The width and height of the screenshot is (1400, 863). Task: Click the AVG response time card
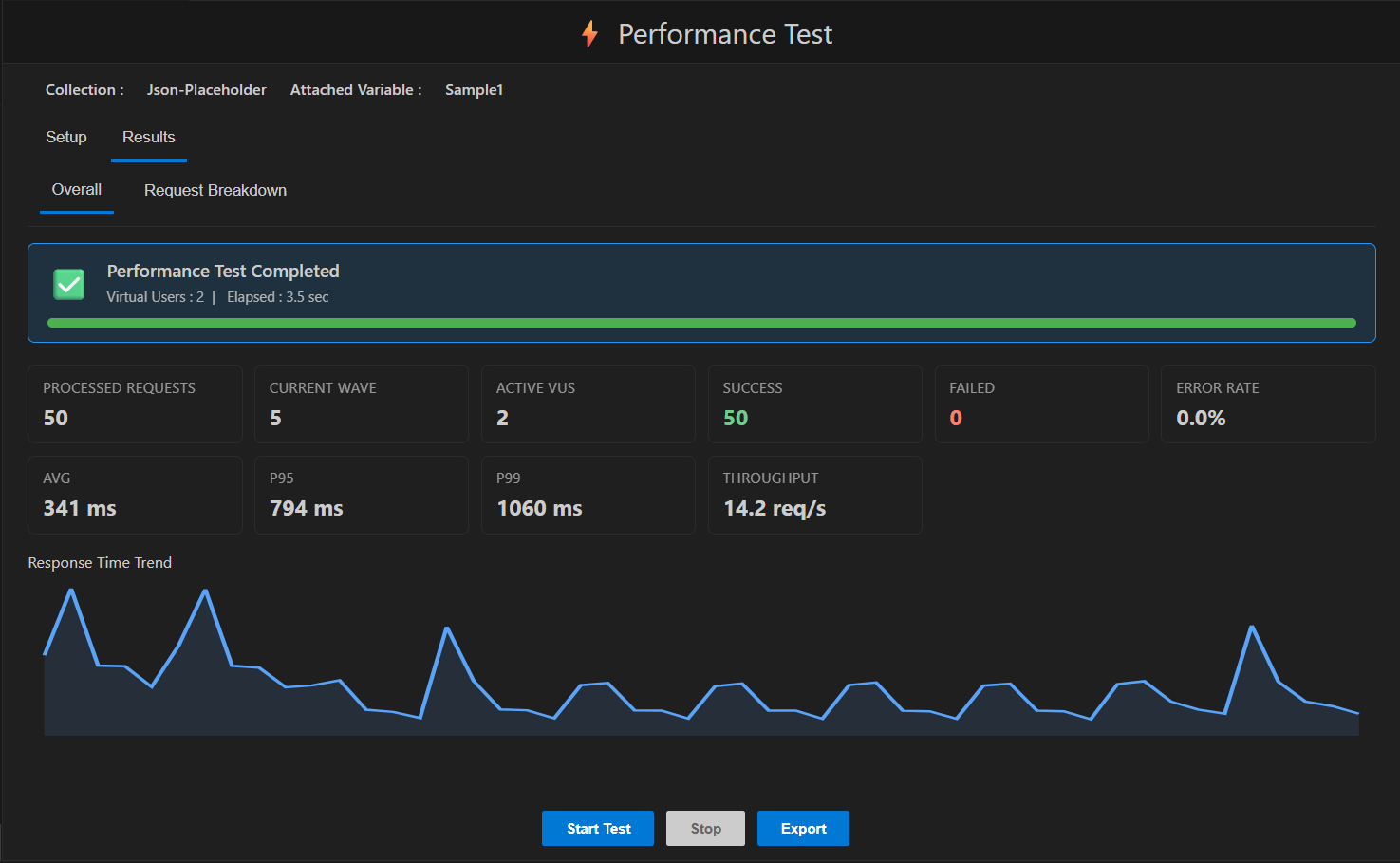[x=135, y=495]
